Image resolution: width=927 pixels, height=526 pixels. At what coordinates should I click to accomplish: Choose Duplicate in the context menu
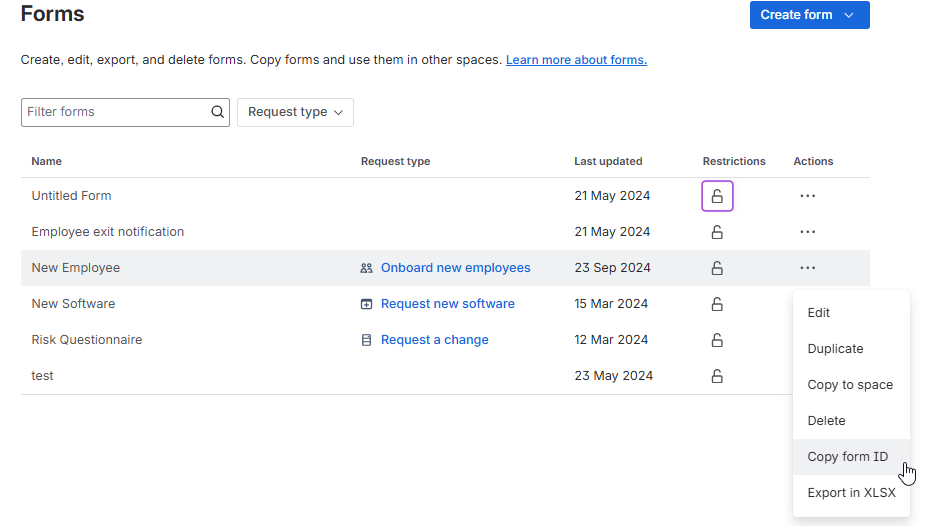point(835,349)
